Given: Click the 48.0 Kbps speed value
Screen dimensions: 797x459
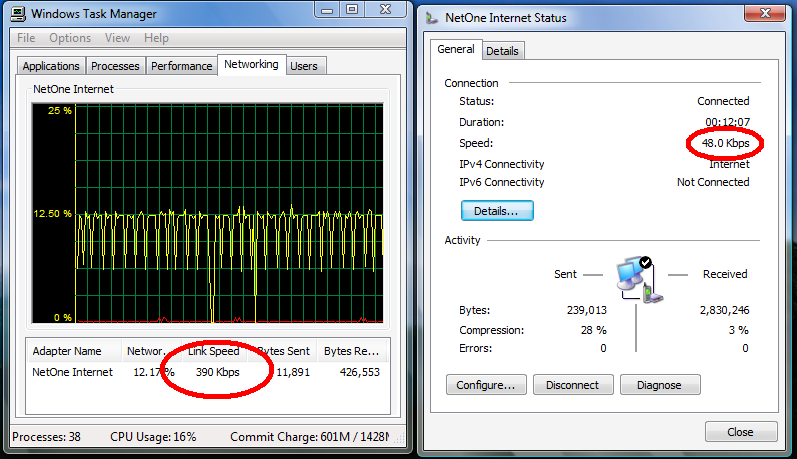Looking at the screenshot, I should pyautogui.click(x=725, y=143).
